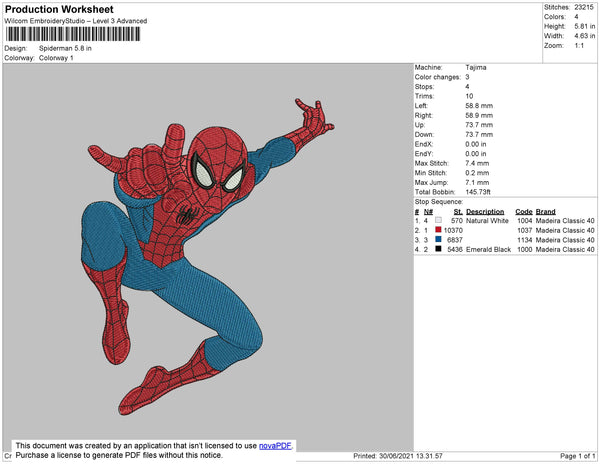This screenshot has height=464, width=600.
Task: Click 'Wilcom EmbroideryStudio – Level 3 Advanced' text
Action: pyautogui.click(x=76, y=21)
